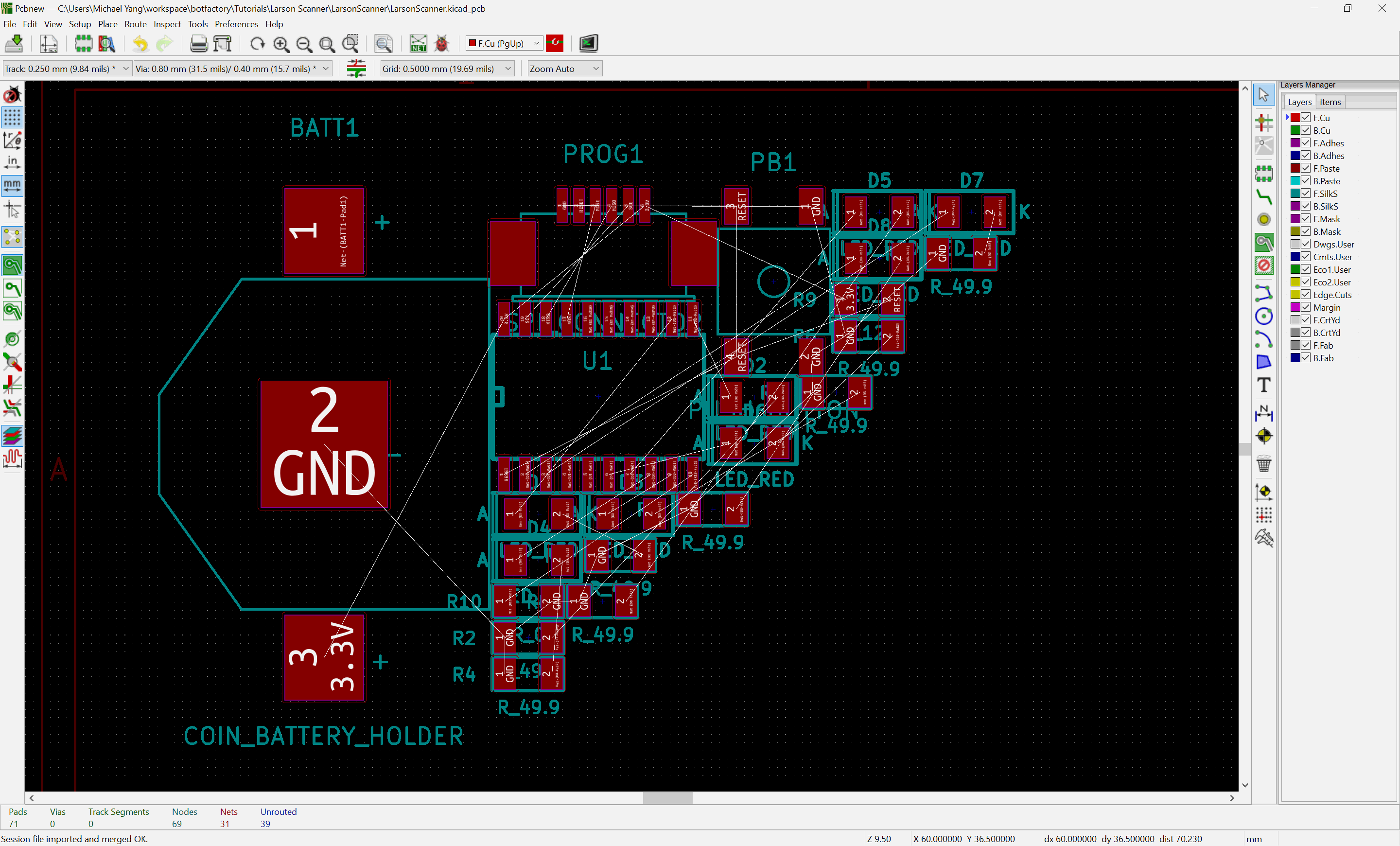This screenshot has height=846, width=1400.
Task: Toggle millimeters unit button
Action: click(x=12, y=185)
